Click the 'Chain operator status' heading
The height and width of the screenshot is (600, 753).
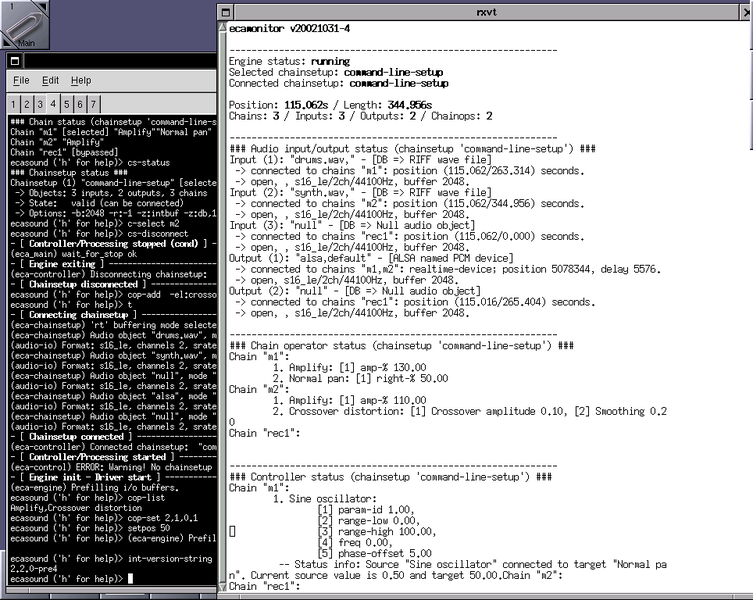pos(401,345)
